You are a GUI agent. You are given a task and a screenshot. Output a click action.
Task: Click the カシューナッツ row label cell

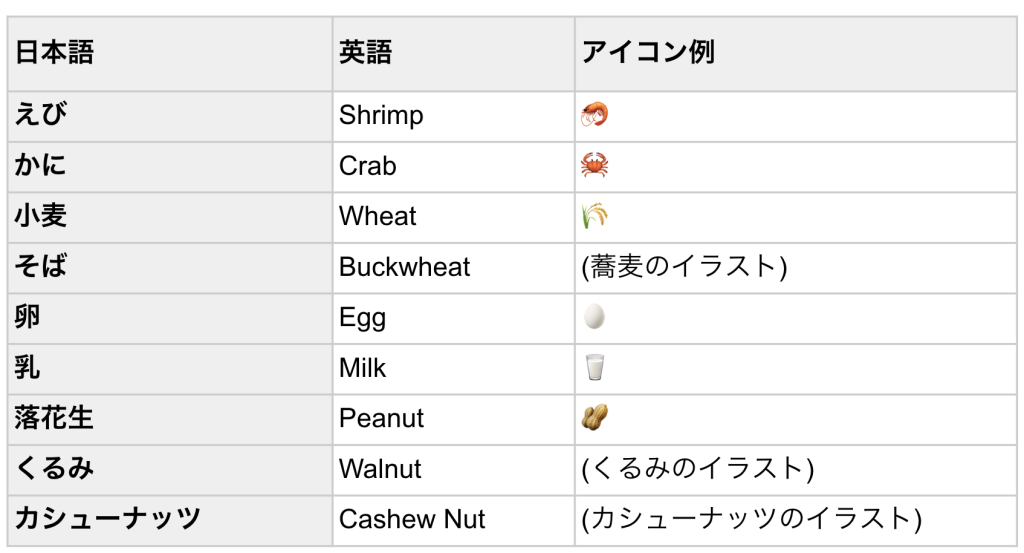click(169, 519)
